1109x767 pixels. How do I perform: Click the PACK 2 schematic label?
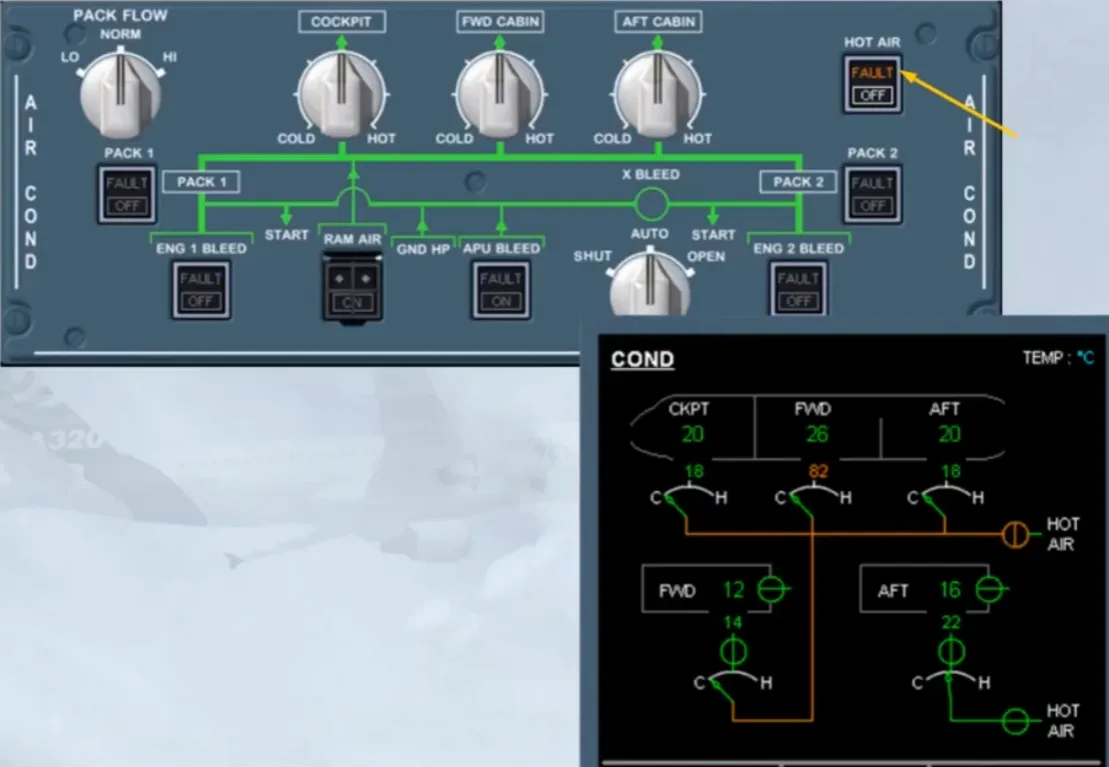pos(798,182)
